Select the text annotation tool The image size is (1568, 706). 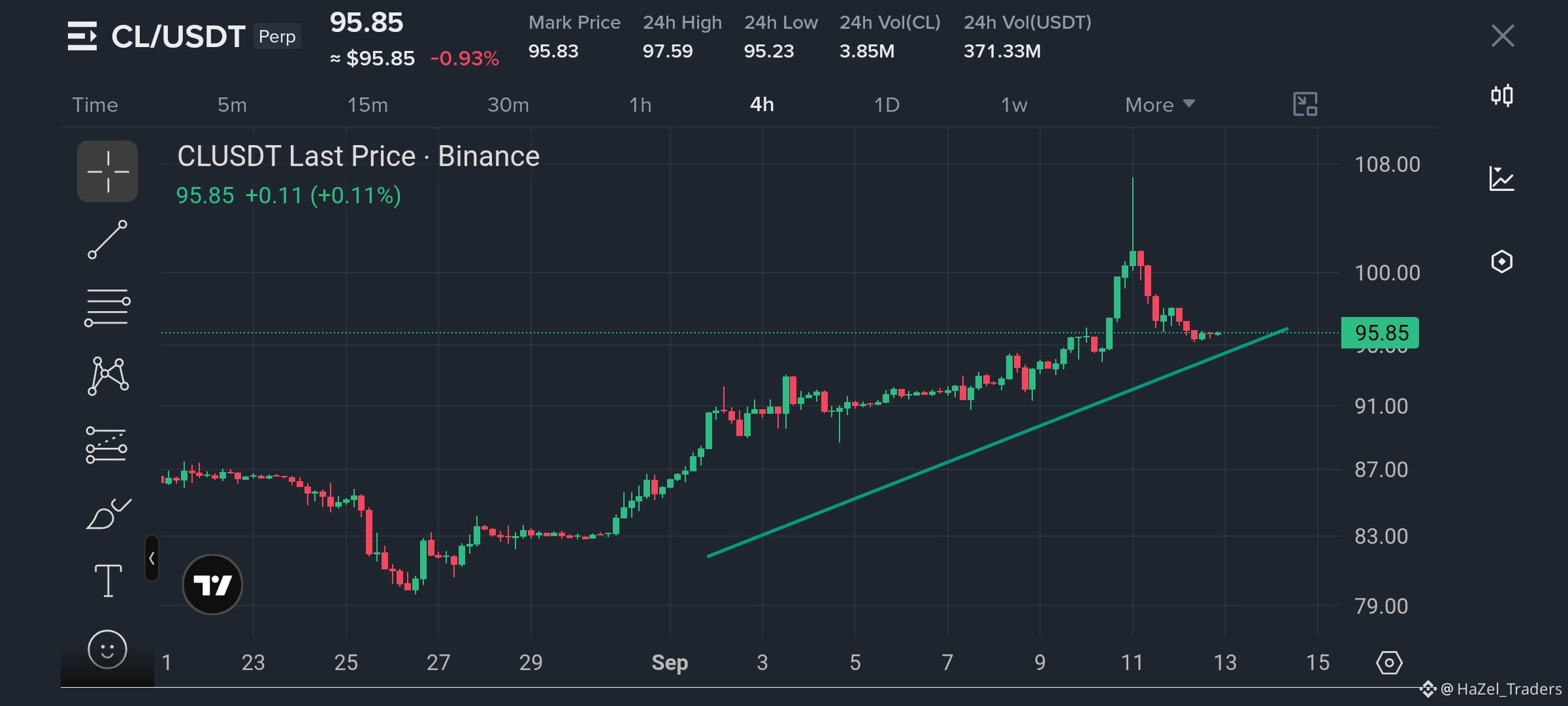click(x=108, y=580)
